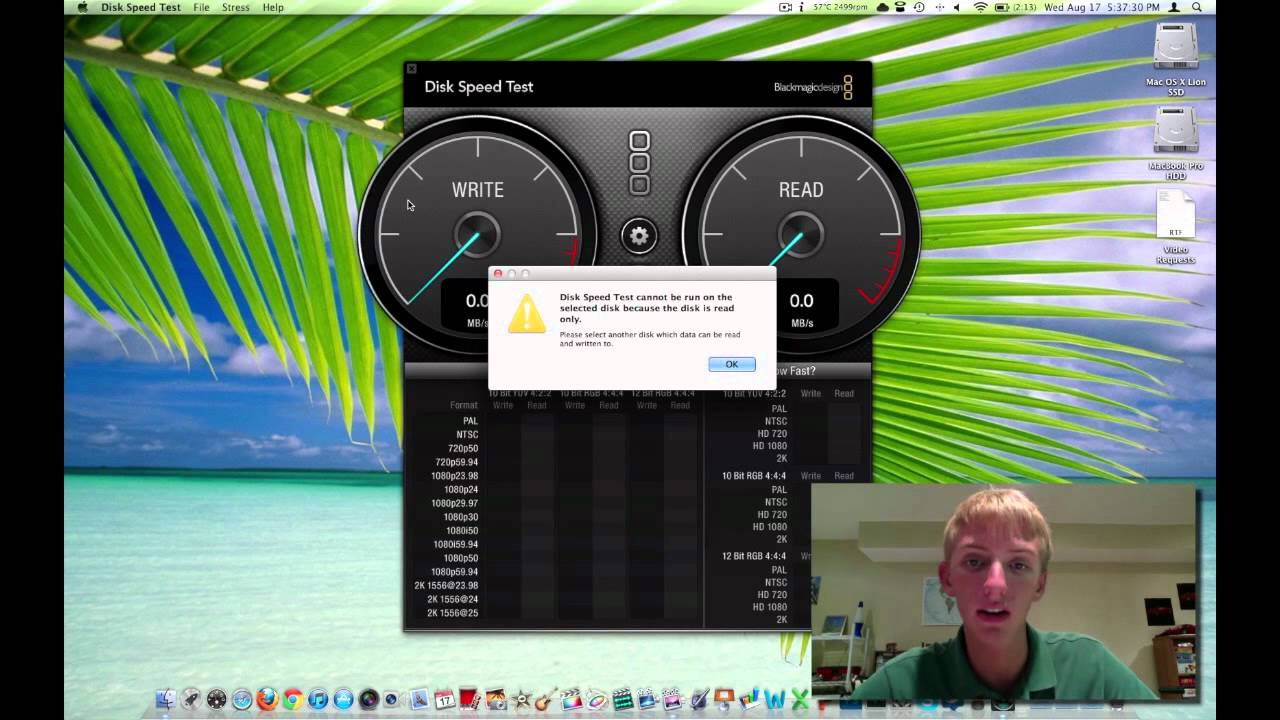Screen dimensions: 1280x720
Task: Open iTunes from the Dock
Action: coord(318,699)
